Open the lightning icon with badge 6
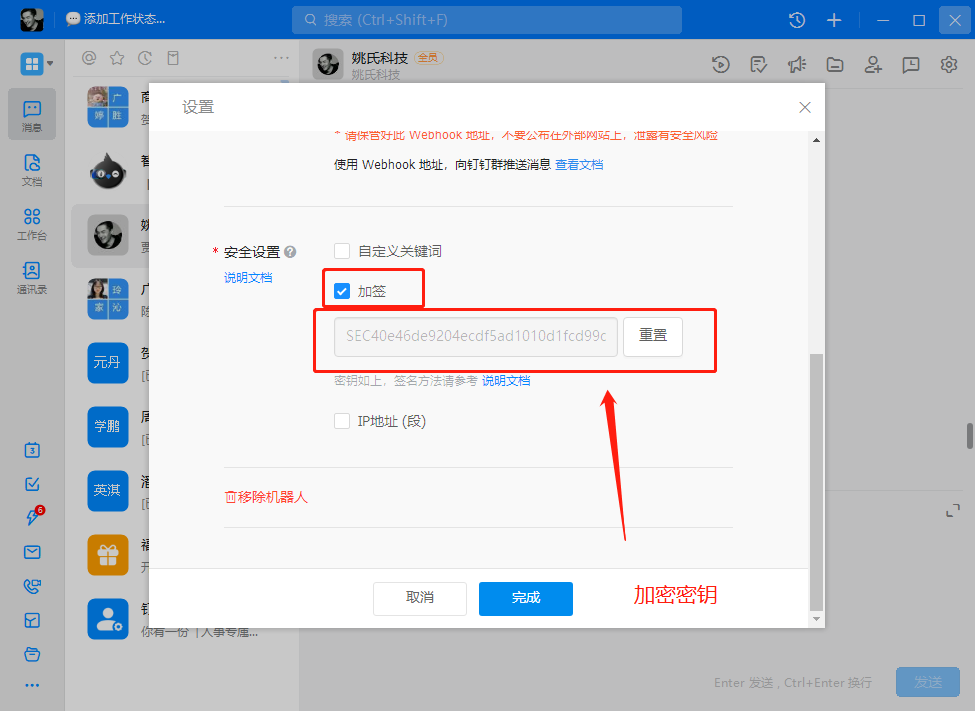This screenshot has width=975, height=711. (34, 516)
